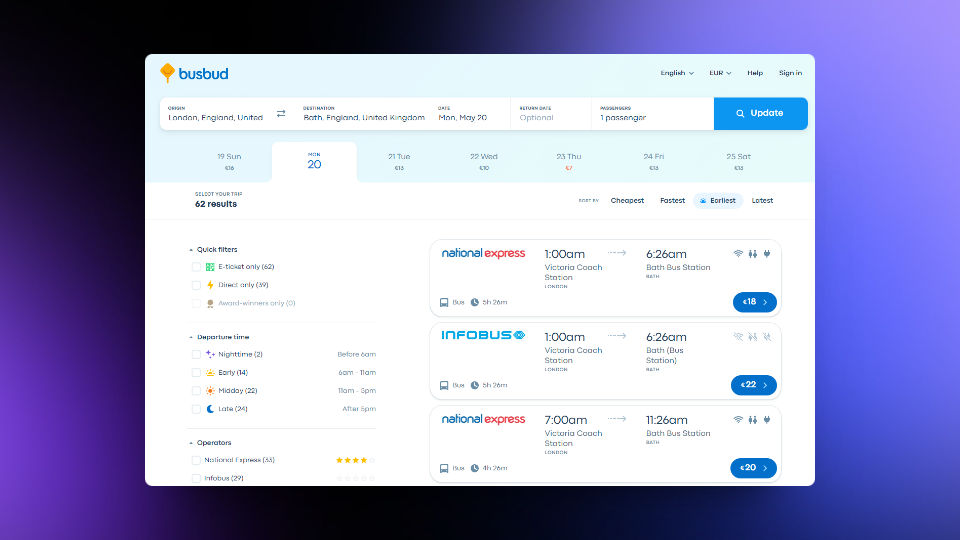Viewport: 960px width, 540px height.
Task: Click the bus icon on 1:00am National Express card
Action: [444, 302]
